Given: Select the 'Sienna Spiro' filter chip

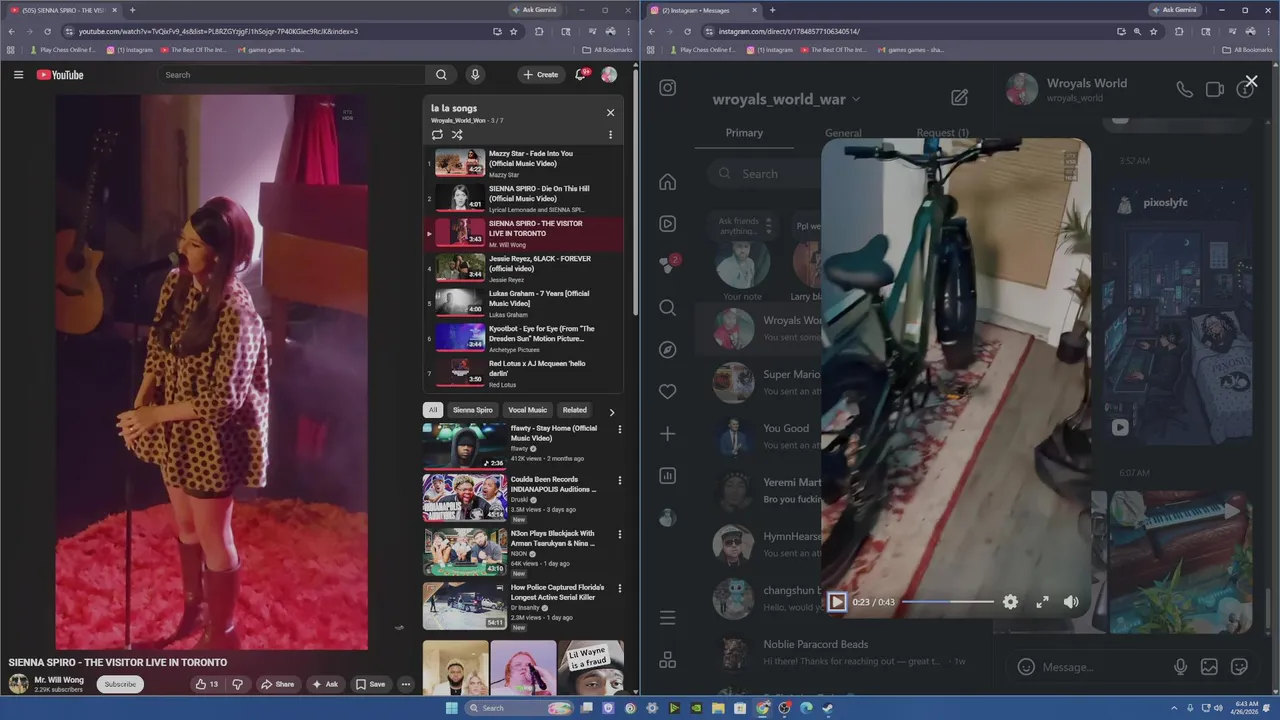Looking at the screenshot, I should pyautogui.click(x=472, y=410).
